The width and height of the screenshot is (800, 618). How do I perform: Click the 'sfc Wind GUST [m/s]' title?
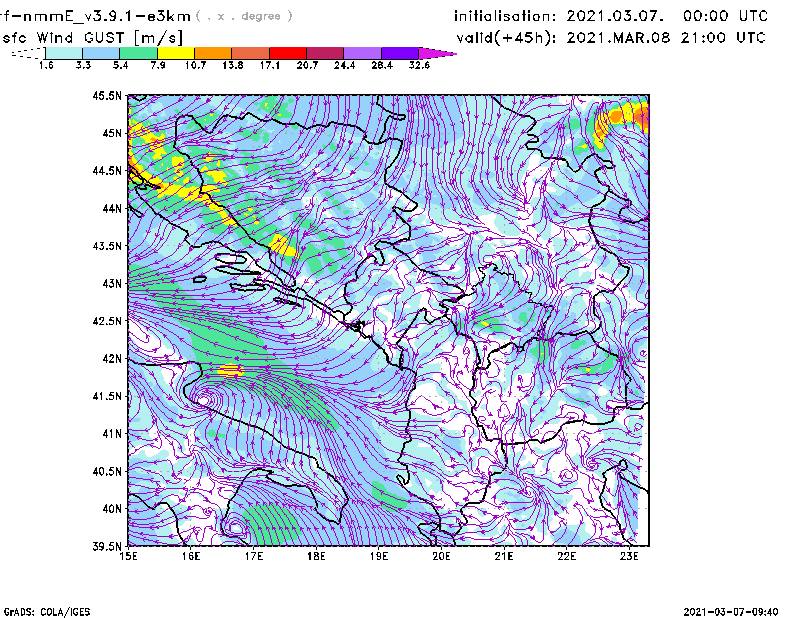92,38
